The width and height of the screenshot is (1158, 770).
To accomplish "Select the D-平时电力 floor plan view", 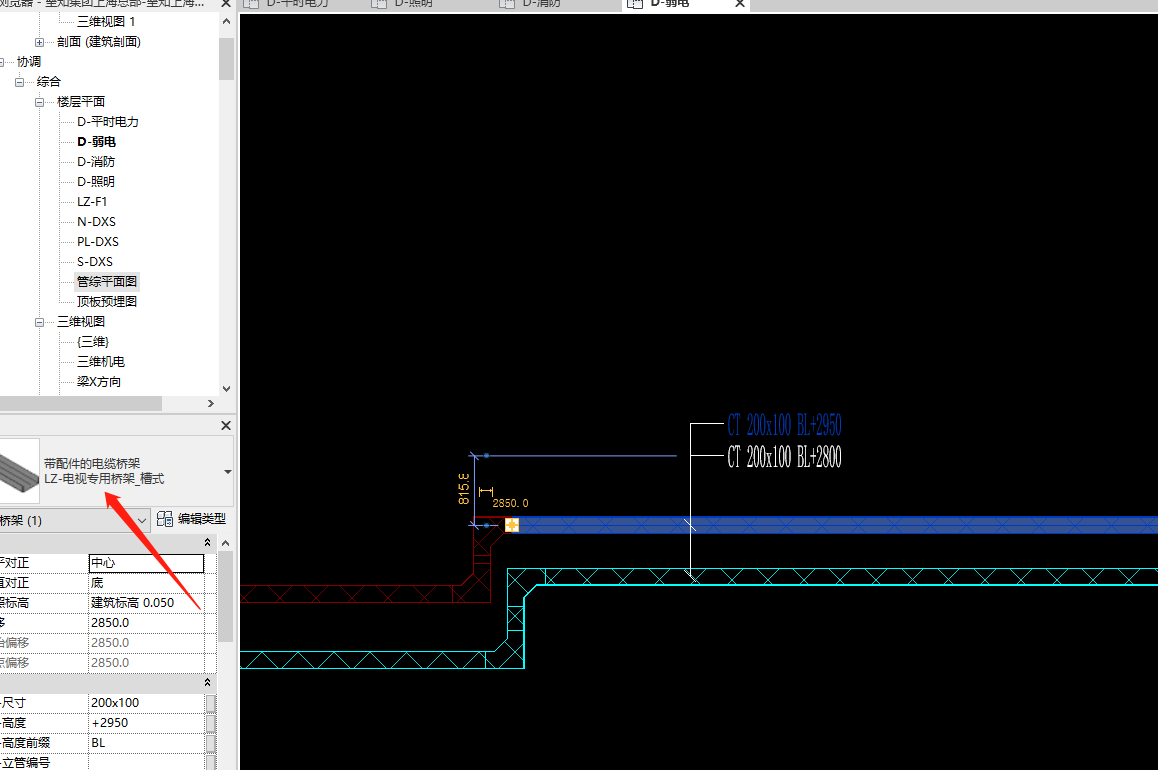I will click(x=107, y=122).
